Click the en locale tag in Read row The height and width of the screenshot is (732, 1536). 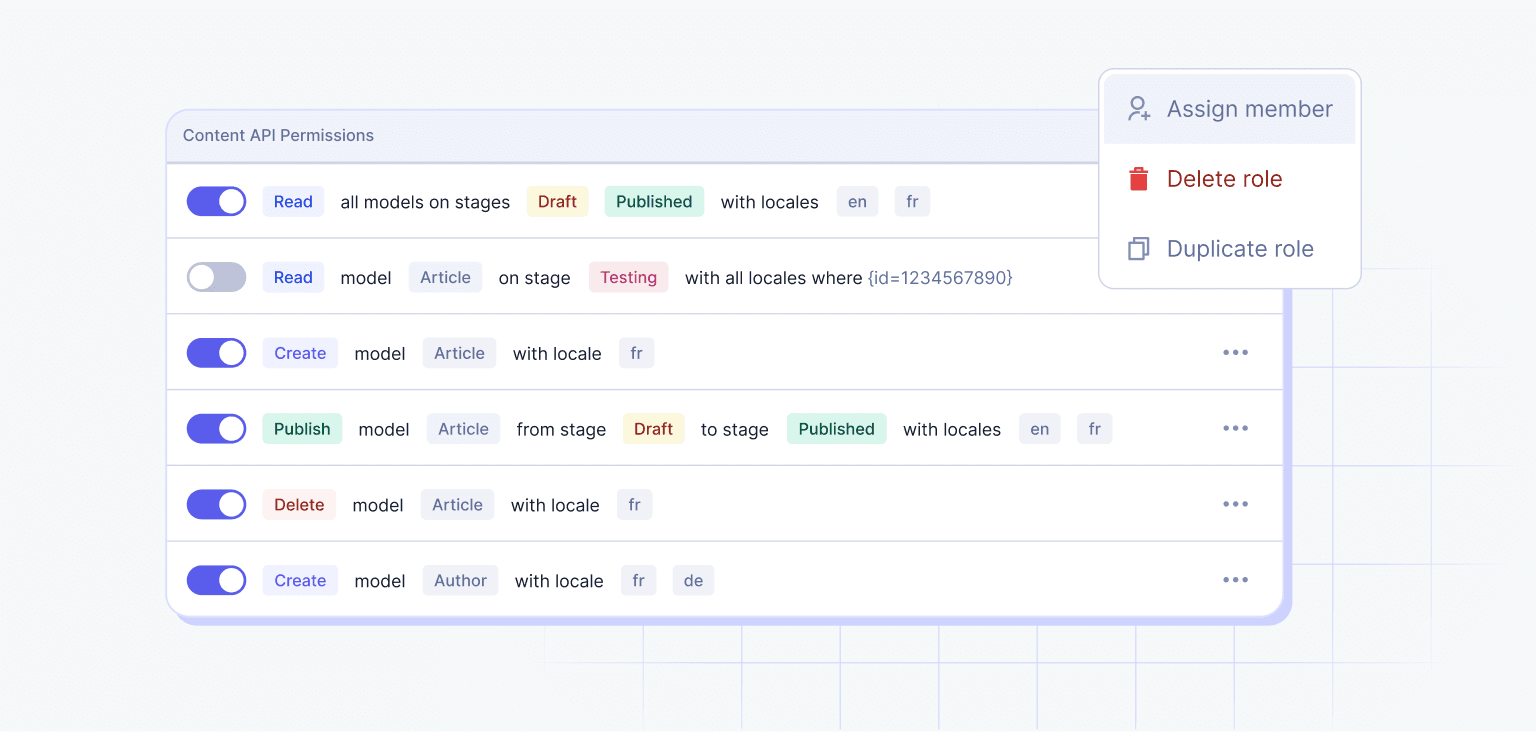(857, 201)
